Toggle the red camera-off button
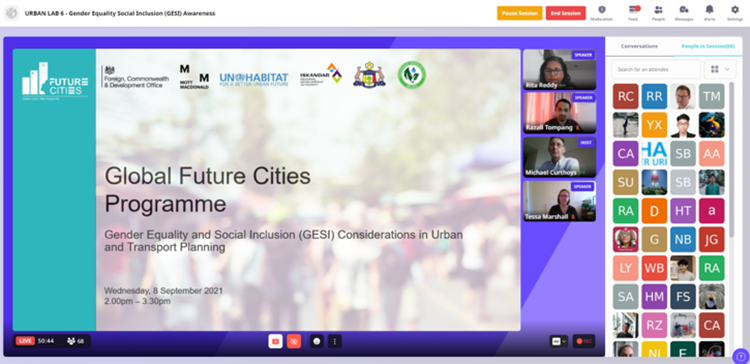The height and width of the screenshot is (364, 750). [x=294, y=341]
